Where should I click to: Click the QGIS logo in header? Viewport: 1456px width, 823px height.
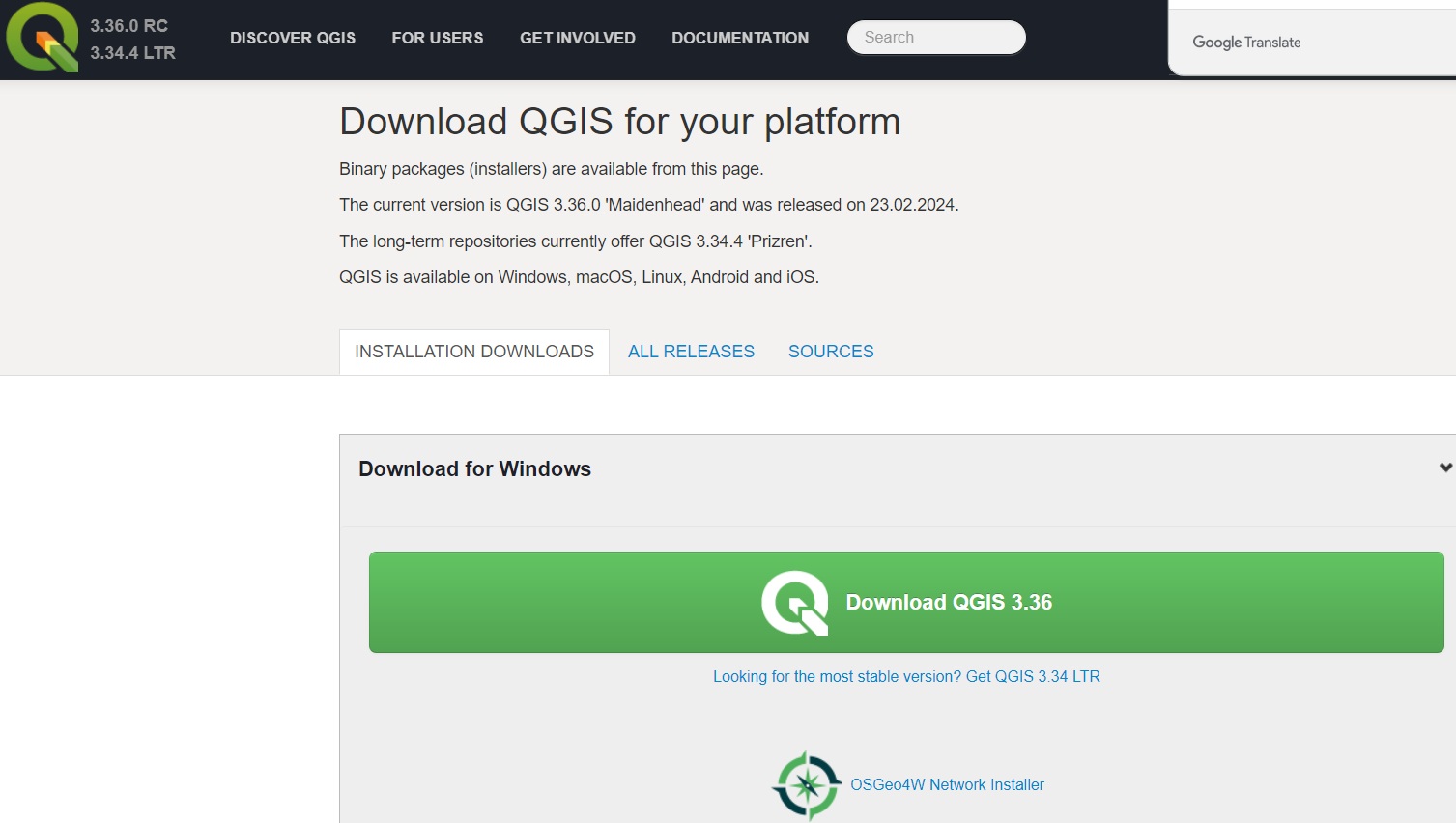[x=43, y=38]
